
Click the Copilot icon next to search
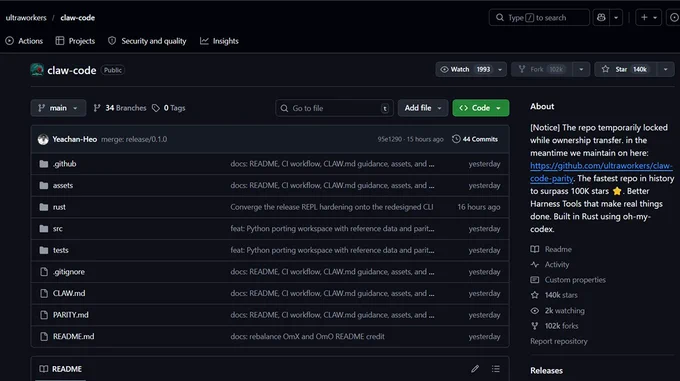pyautogui.click(x=601, y=18)
